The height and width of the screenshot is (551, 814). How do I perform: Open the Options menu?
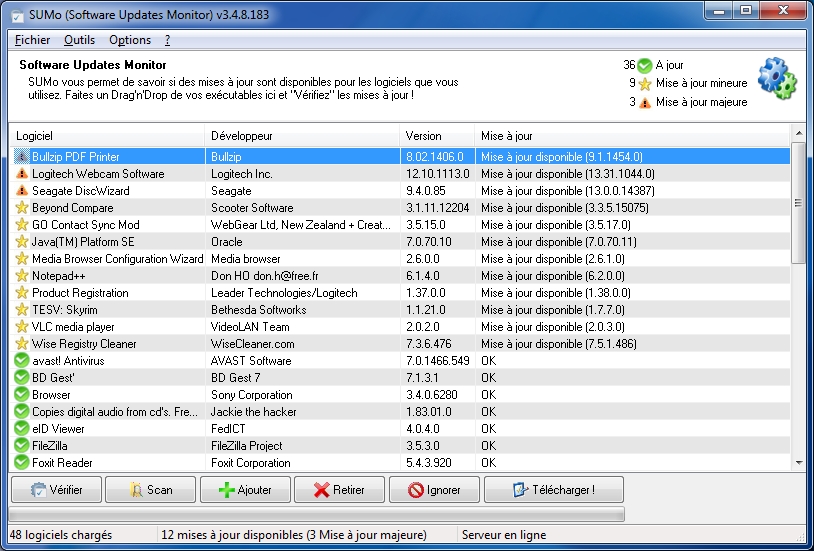130,40
